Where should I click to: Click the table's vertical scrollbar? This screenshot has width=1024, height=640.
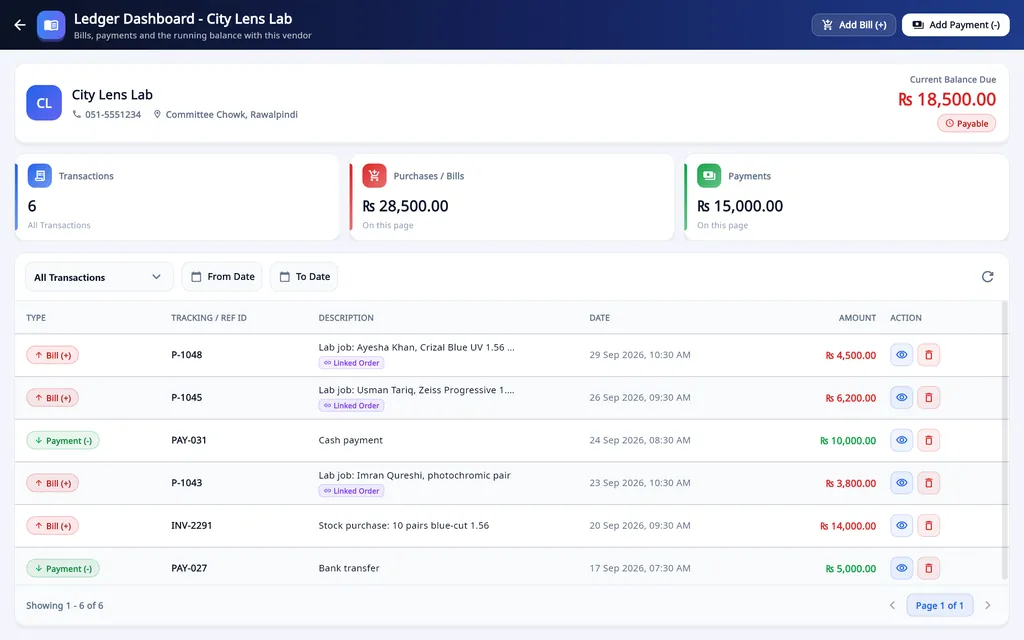(x=1004, y=441)
